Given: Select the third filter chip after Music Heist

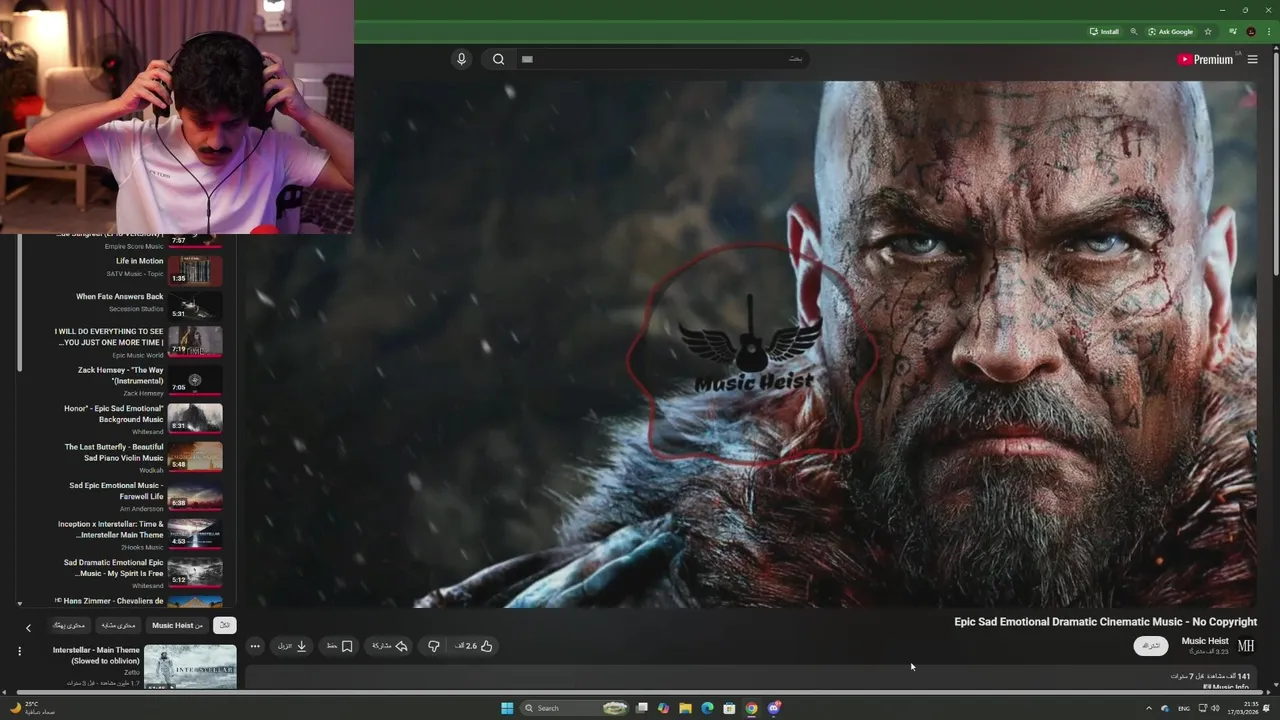Looking at the screenshot, I should click(x=118, y=625).
